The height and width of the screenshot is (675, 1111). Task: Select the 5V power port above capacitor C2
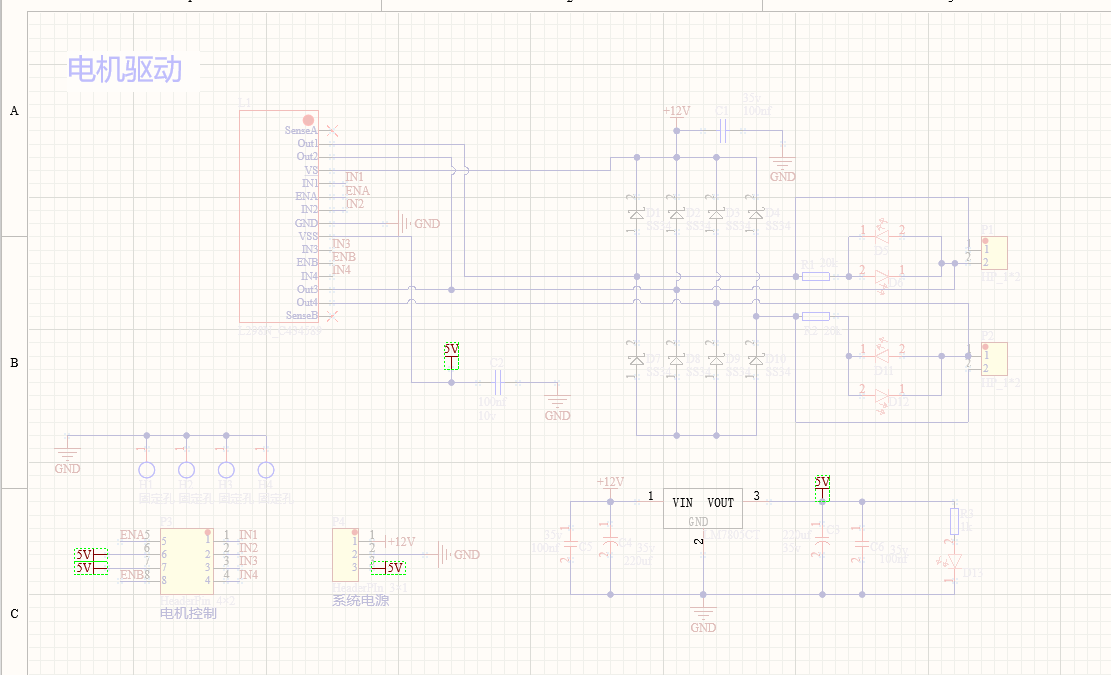[x=451, y=356]
